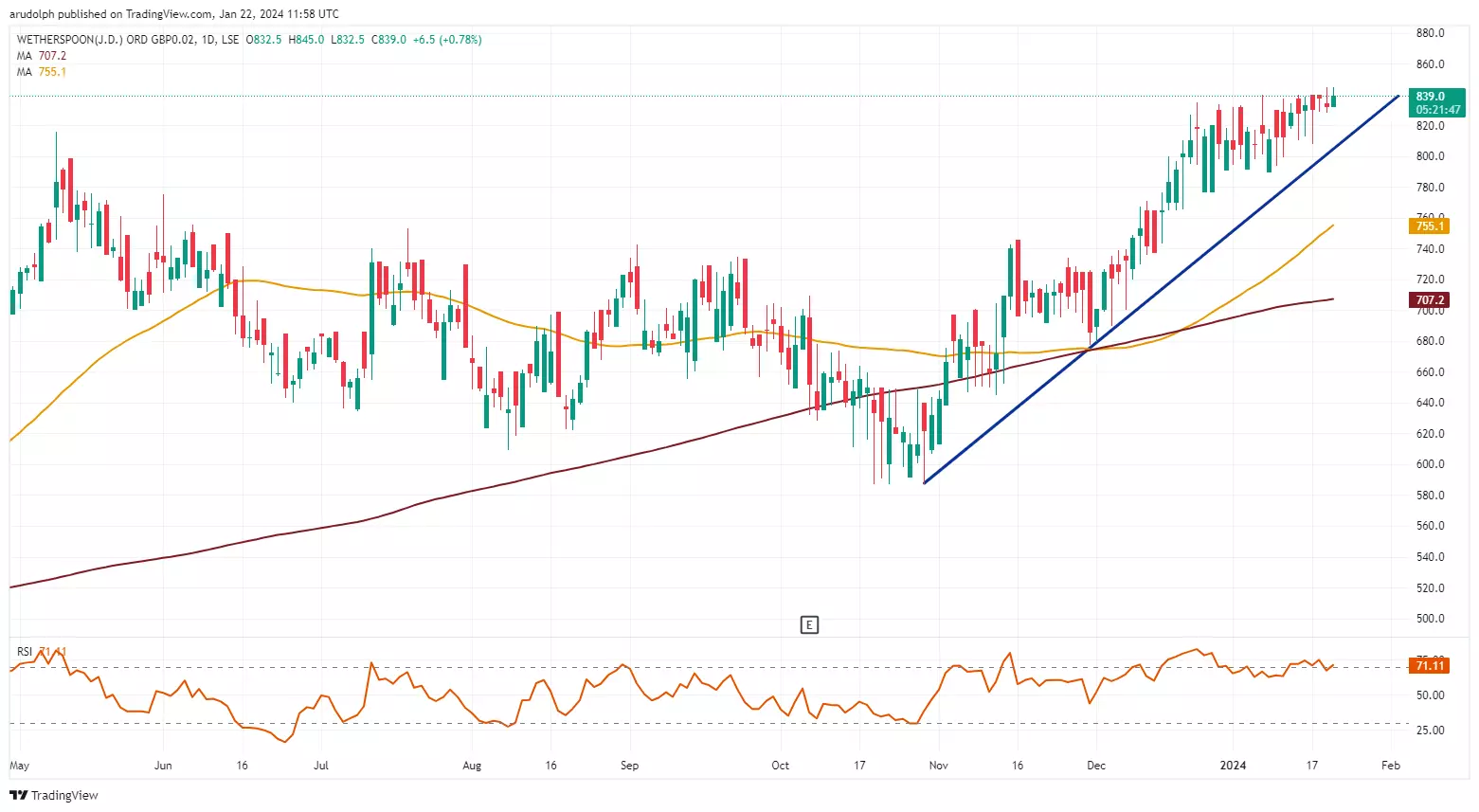The width and height of the screenshot is (1479, 812).
Task: Click the 600.0 price axis label
Action: tap(1430, 464)
